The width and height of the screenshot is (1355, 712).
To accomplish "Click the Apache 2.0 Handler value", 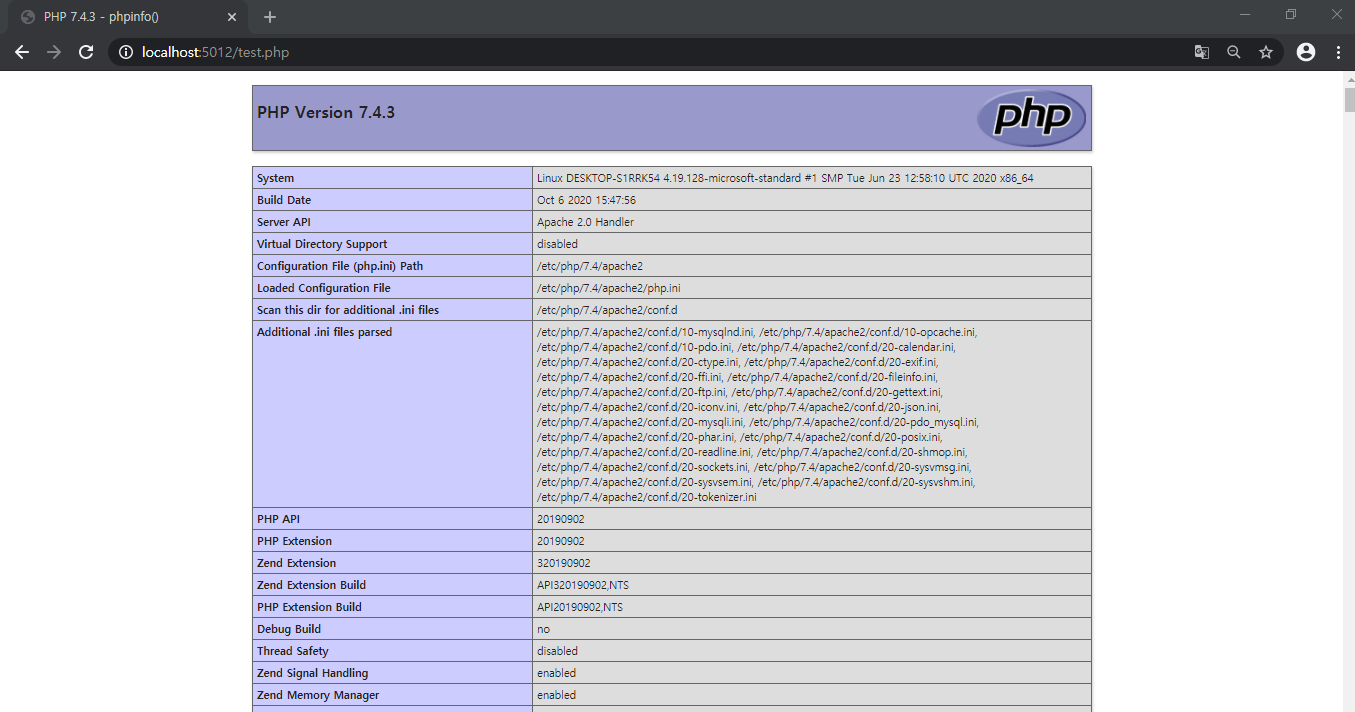I will (585, 222).
